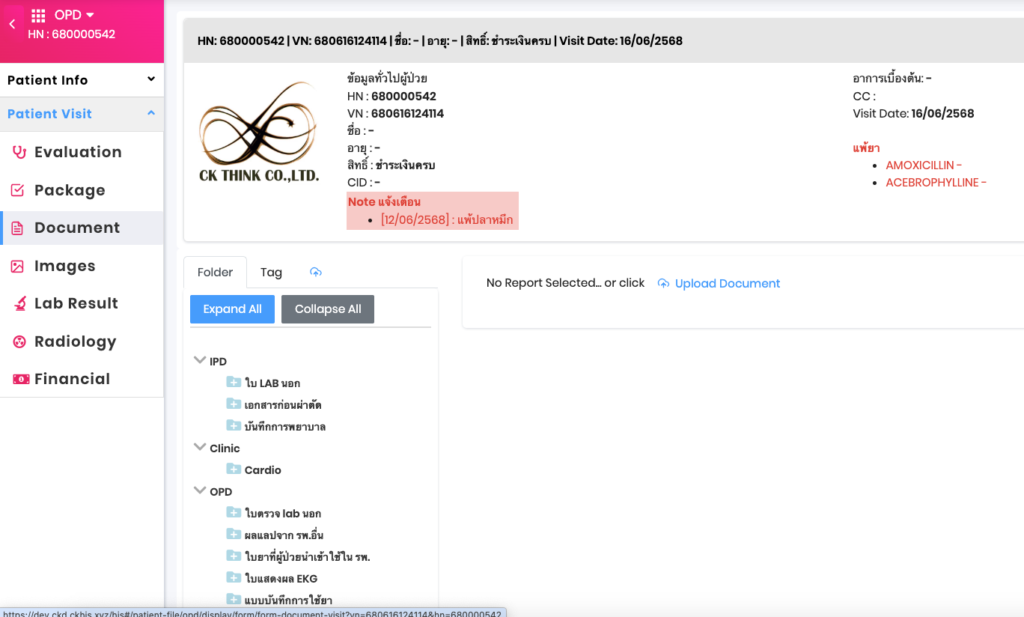1024x617 pixels.
Task: Click the Radiology radiation icon
Action: pyautogui.click(x=18, y=341)
